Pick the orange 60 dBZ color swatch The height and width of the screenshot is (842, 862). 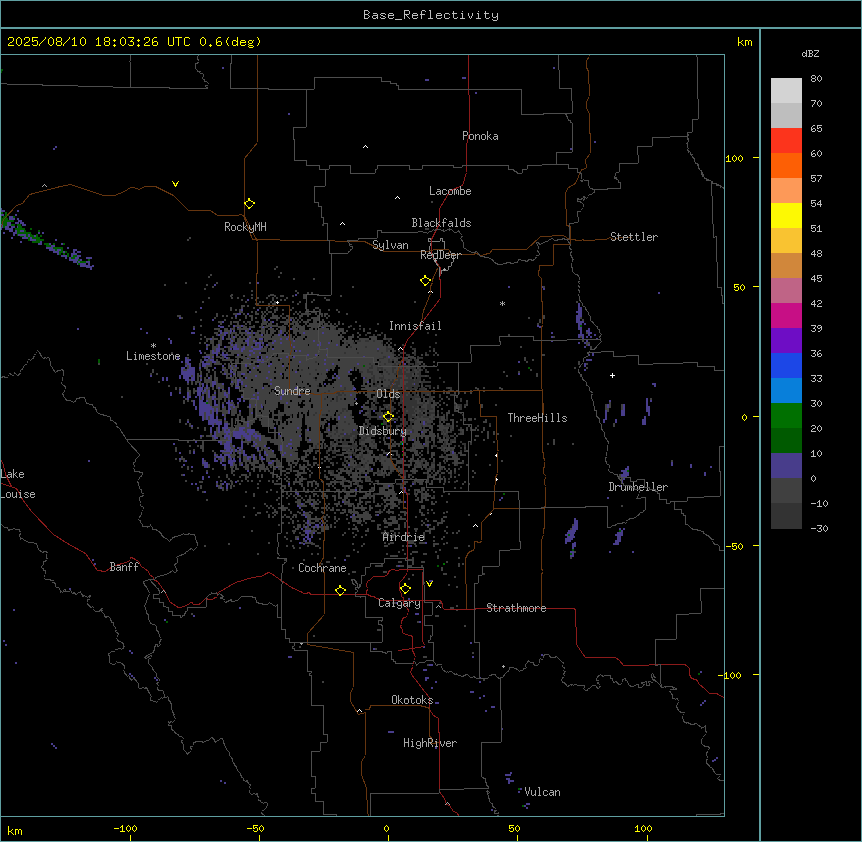[786, 165]
